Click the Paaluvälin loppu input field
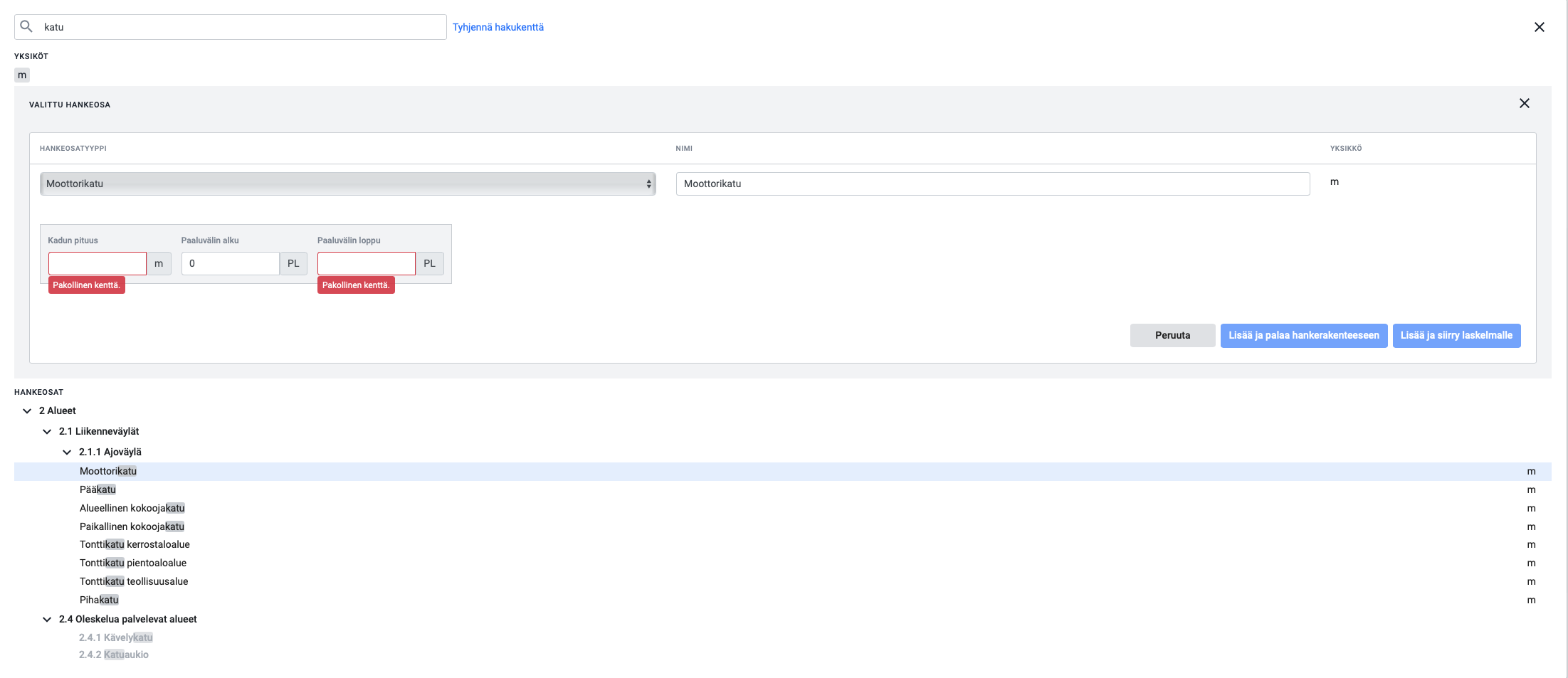 click(x=367, y=263)
